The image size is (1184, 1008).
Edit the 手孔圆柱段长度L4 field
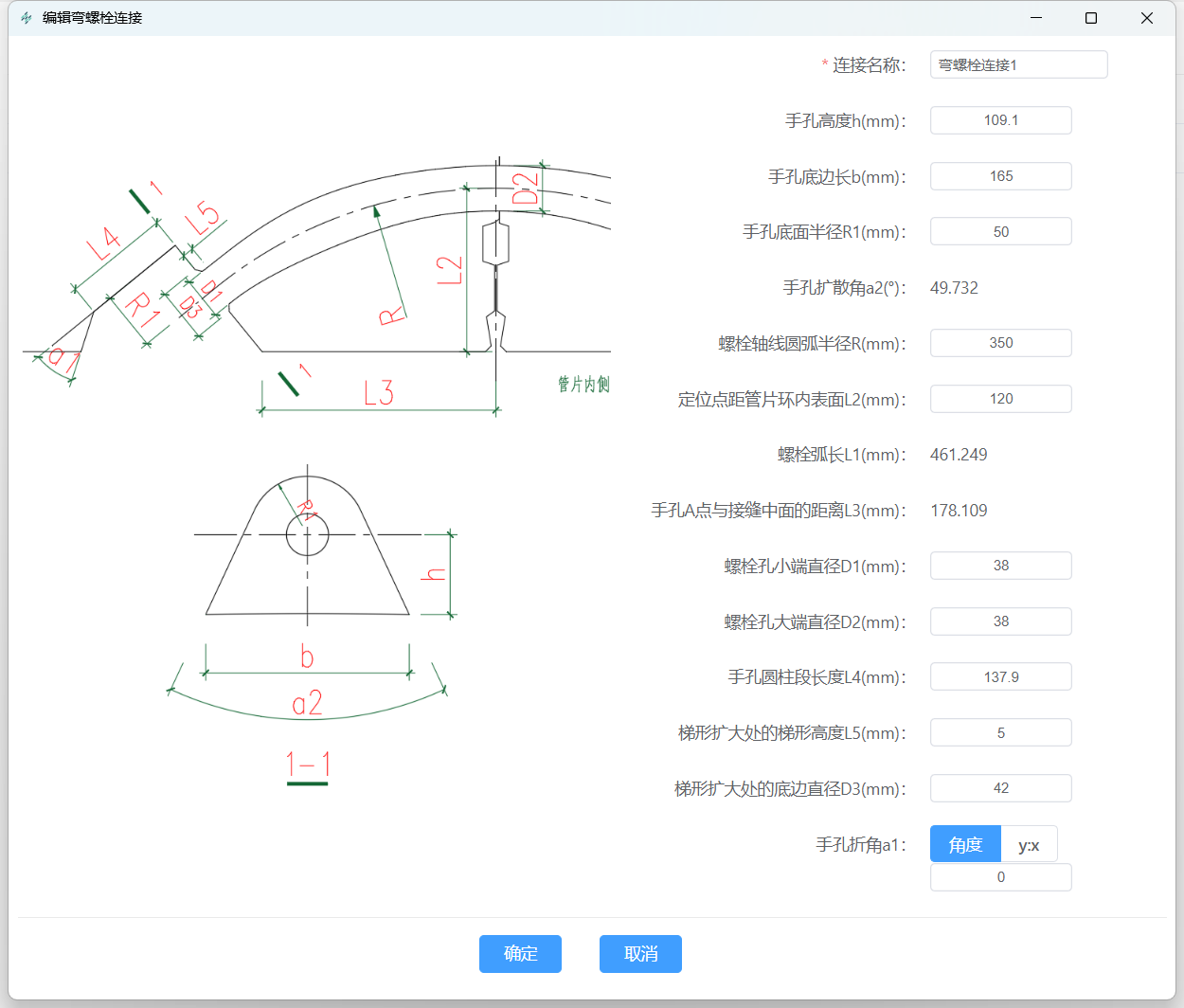coord(1000,677)
